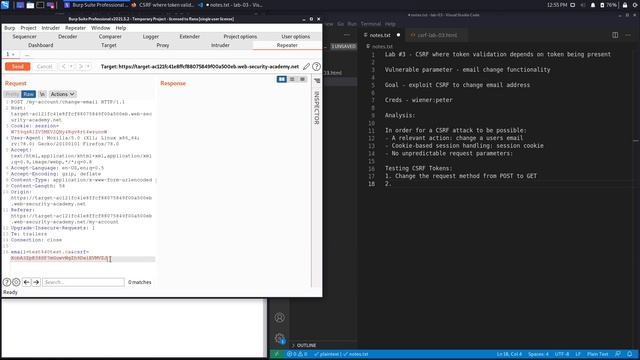This screenshot has width=640, height=360.
Task: Switch to the Intruder tool tab
Action: pos(220,45)
